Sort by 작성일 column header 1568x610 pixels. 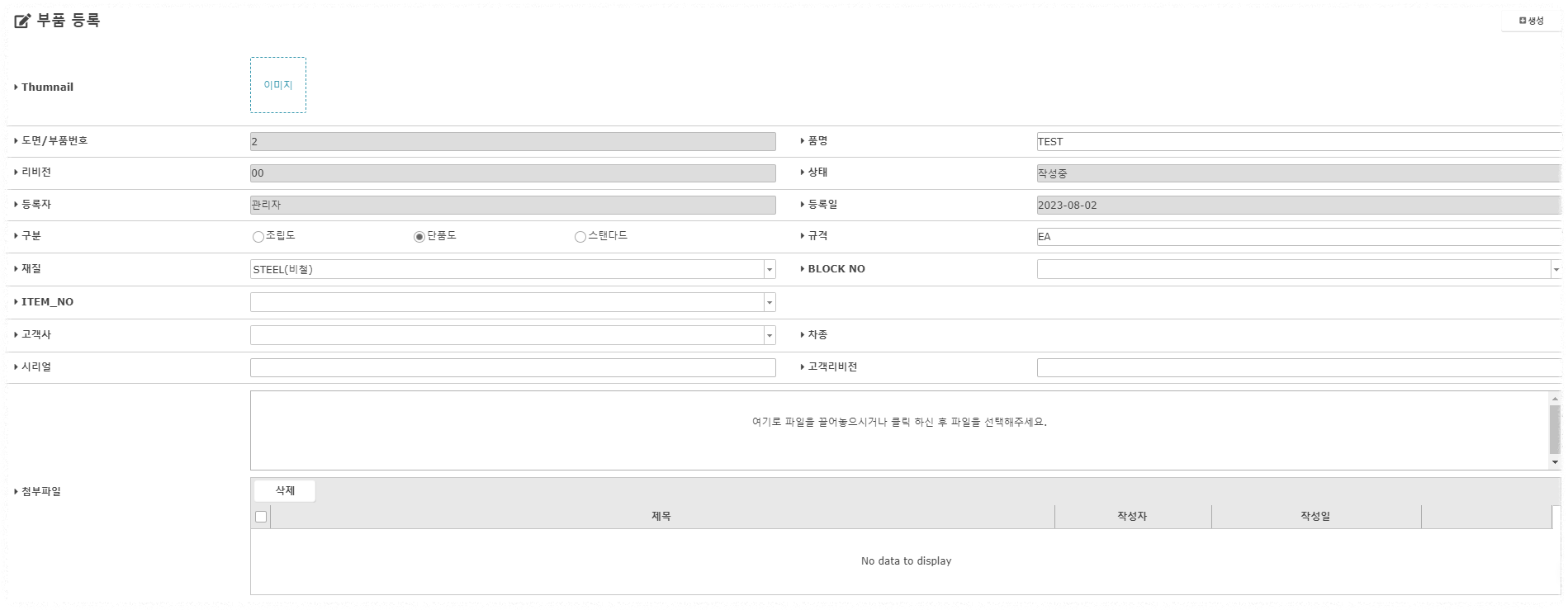coord(1316,517)
